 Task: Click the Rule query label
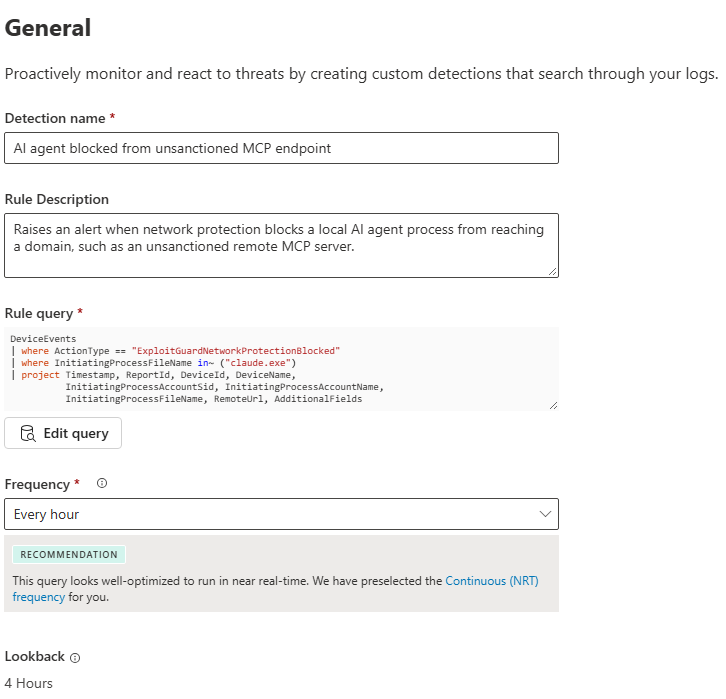coord(39,313)
